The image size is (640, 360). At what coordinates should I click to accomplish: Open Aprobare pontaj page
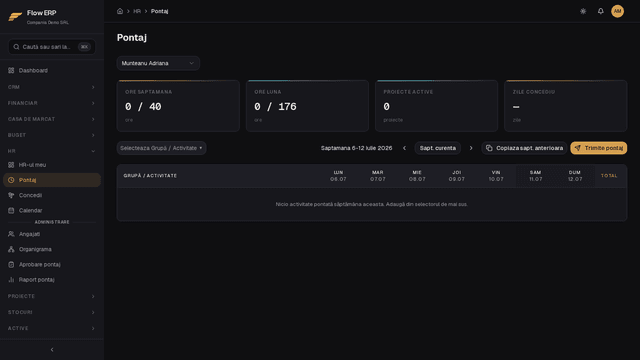pyautogui.click(x=52, y=264)
